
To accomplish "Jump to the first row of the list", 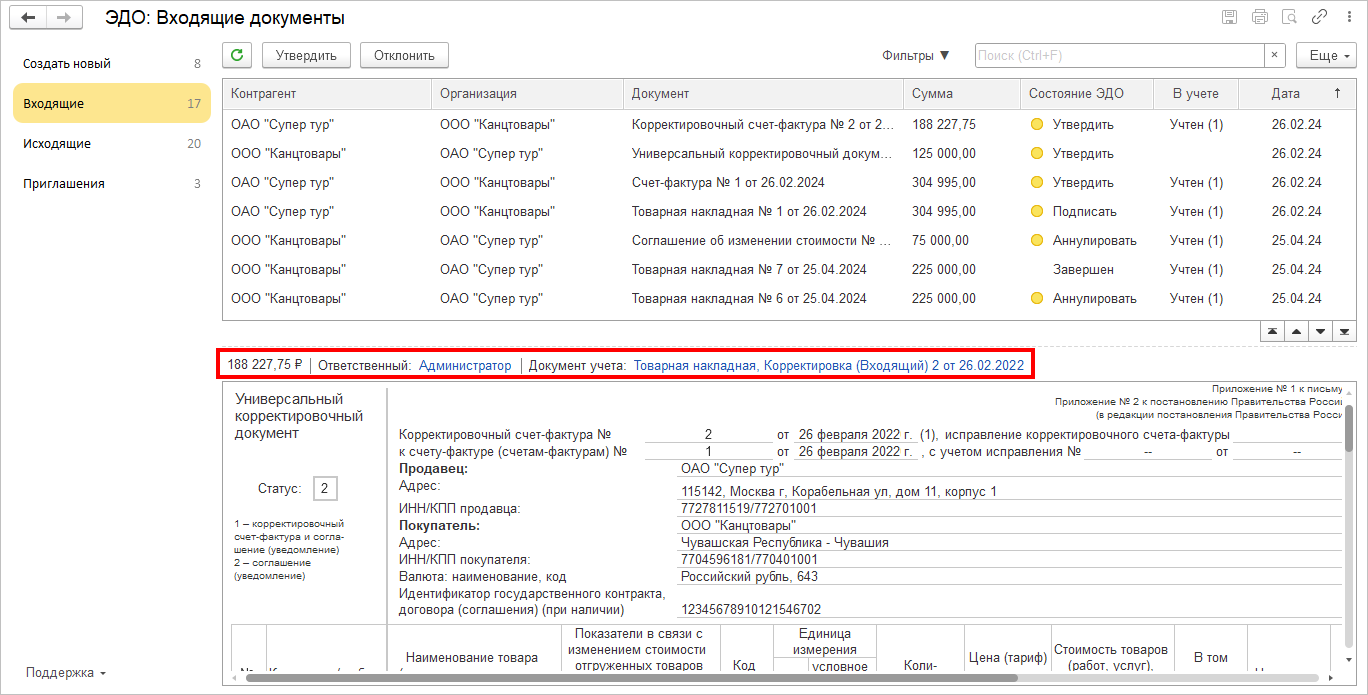I will [1272, 331].
